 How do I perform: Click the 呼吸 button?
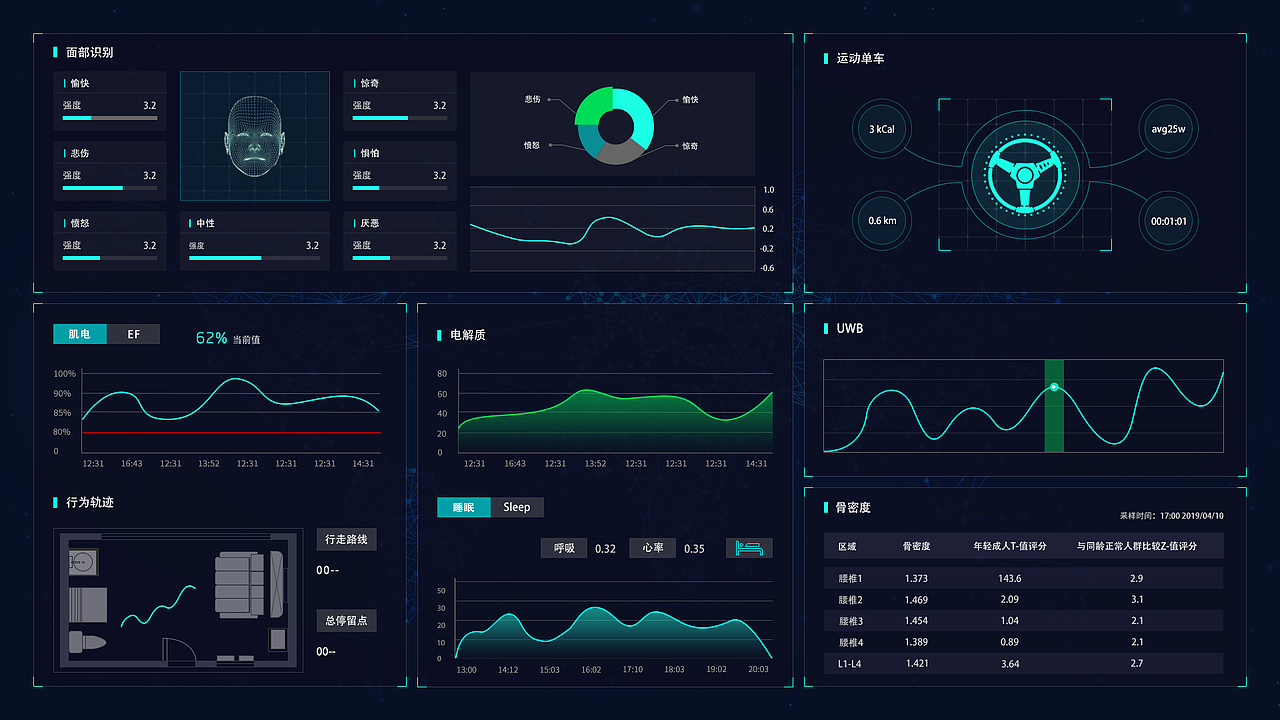click(564, 548)
